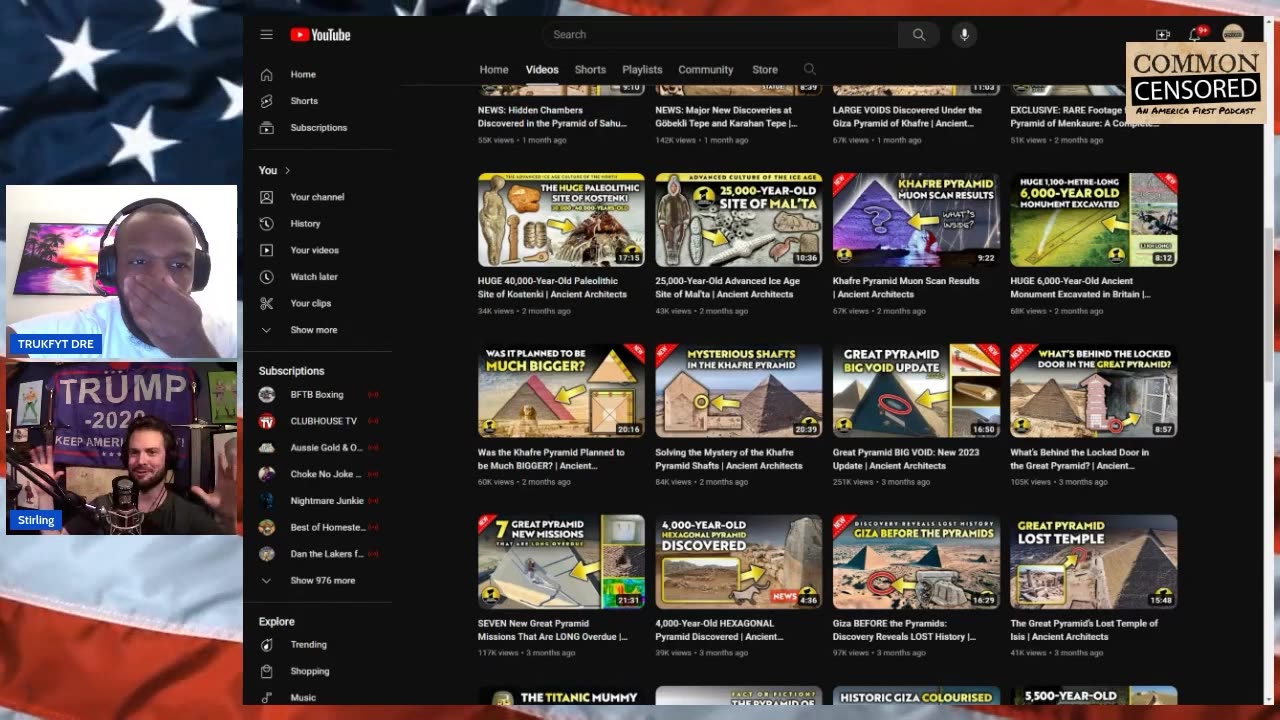The width and height of the screenshot is (1280, 720).
Task: Open Site of Mal'ta video thumbnail
Action: [739, 220]
